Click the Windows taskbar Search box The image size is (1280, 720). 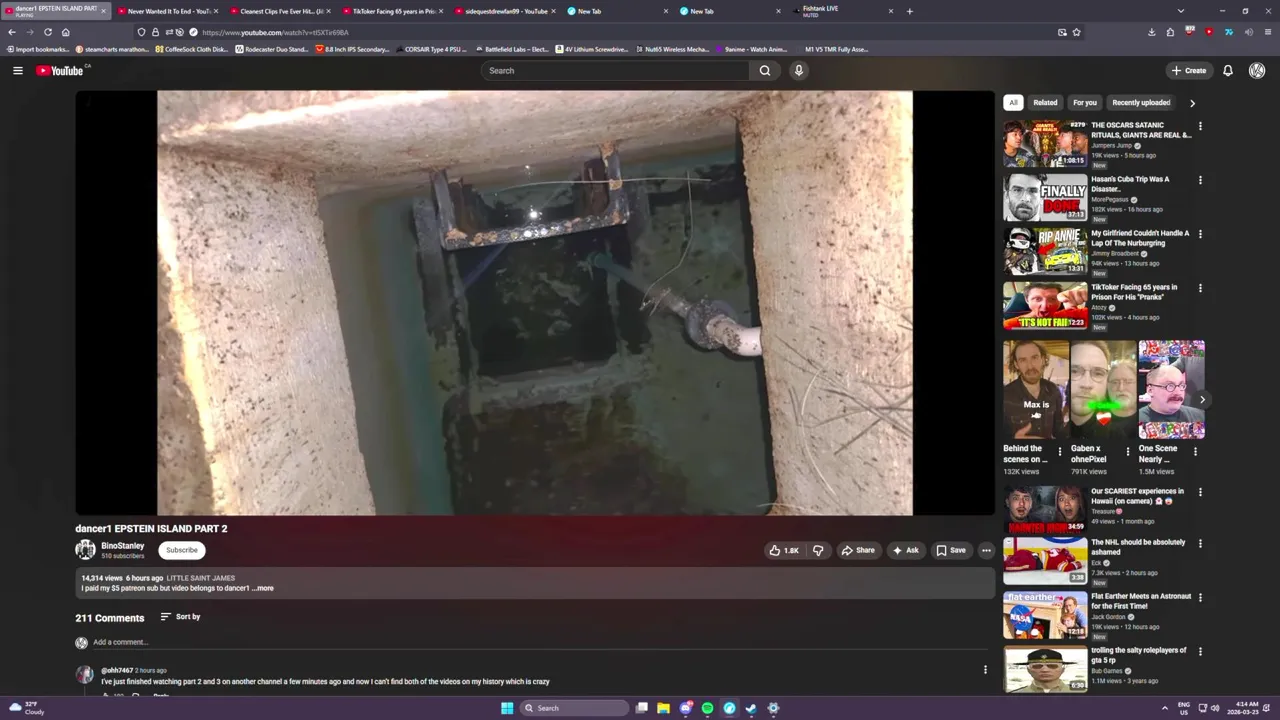[x=574, y=708]
